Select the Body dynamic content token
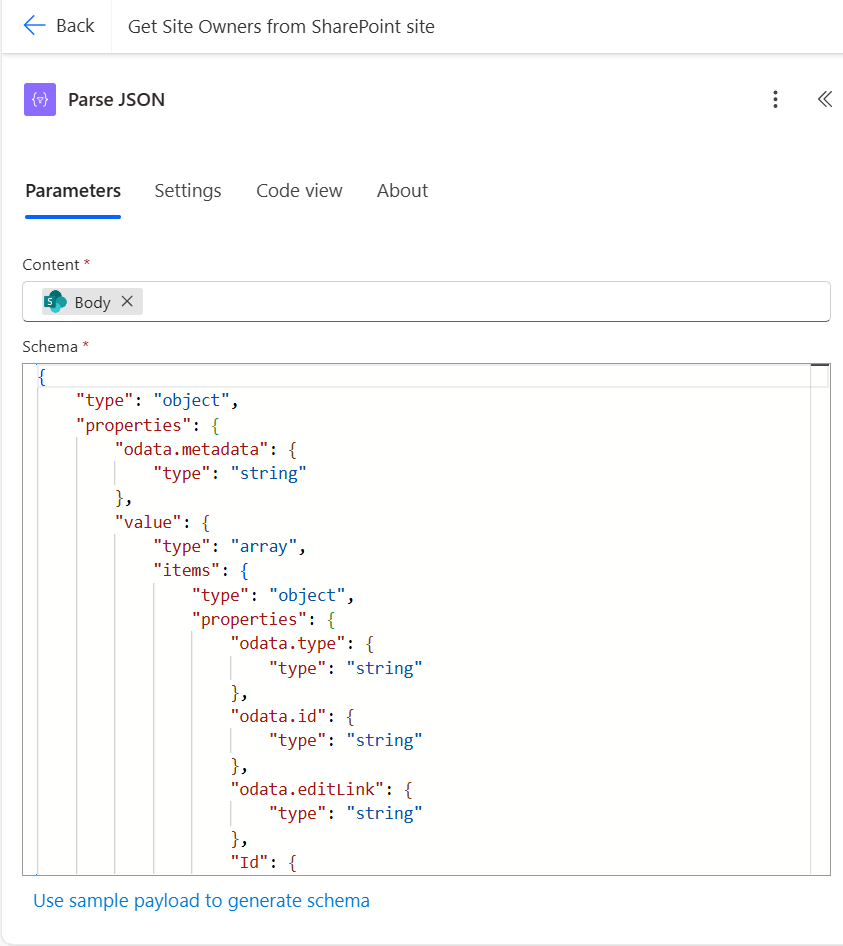This screenshot has height=946, width=843. pyautogui.click(x=91, y=301)
